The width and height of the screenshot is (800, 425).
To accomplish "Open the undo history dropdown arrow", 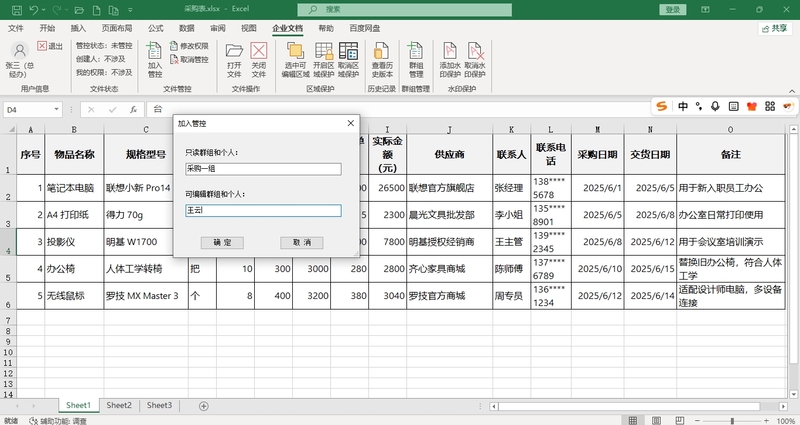I will (43, 10).
